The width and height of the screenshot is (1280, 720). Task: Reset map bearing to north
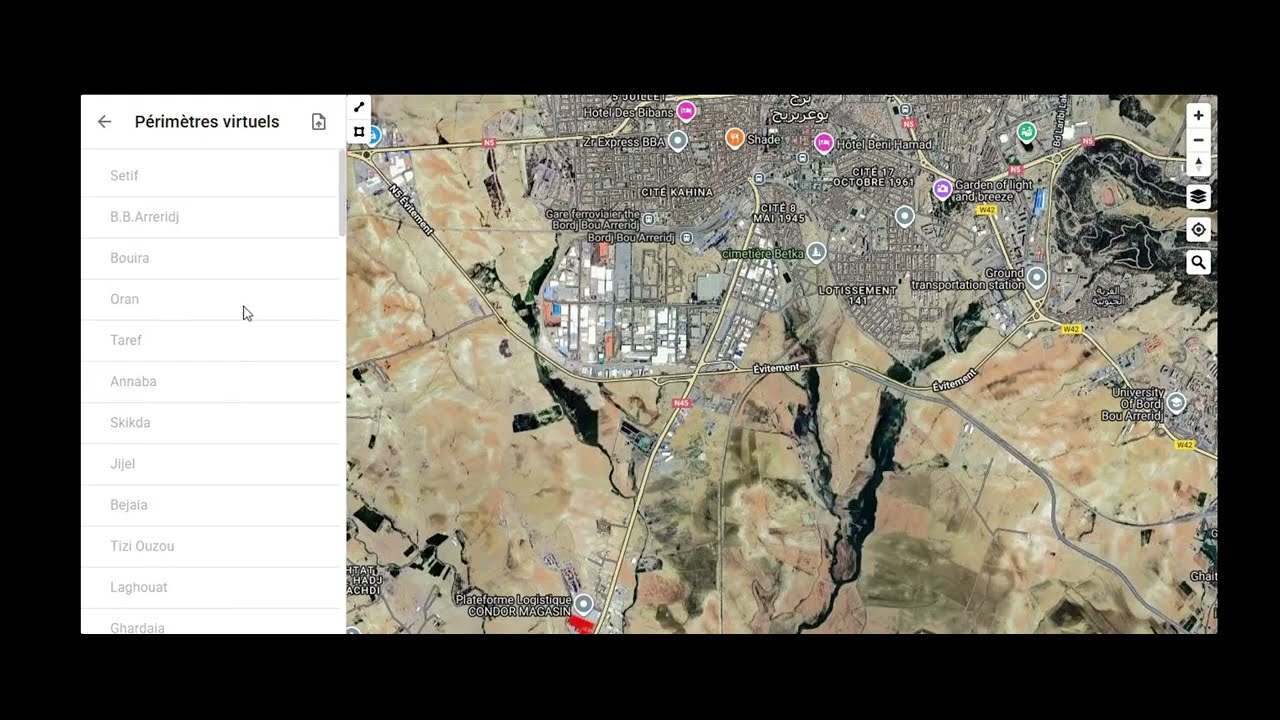[1198, 163]
